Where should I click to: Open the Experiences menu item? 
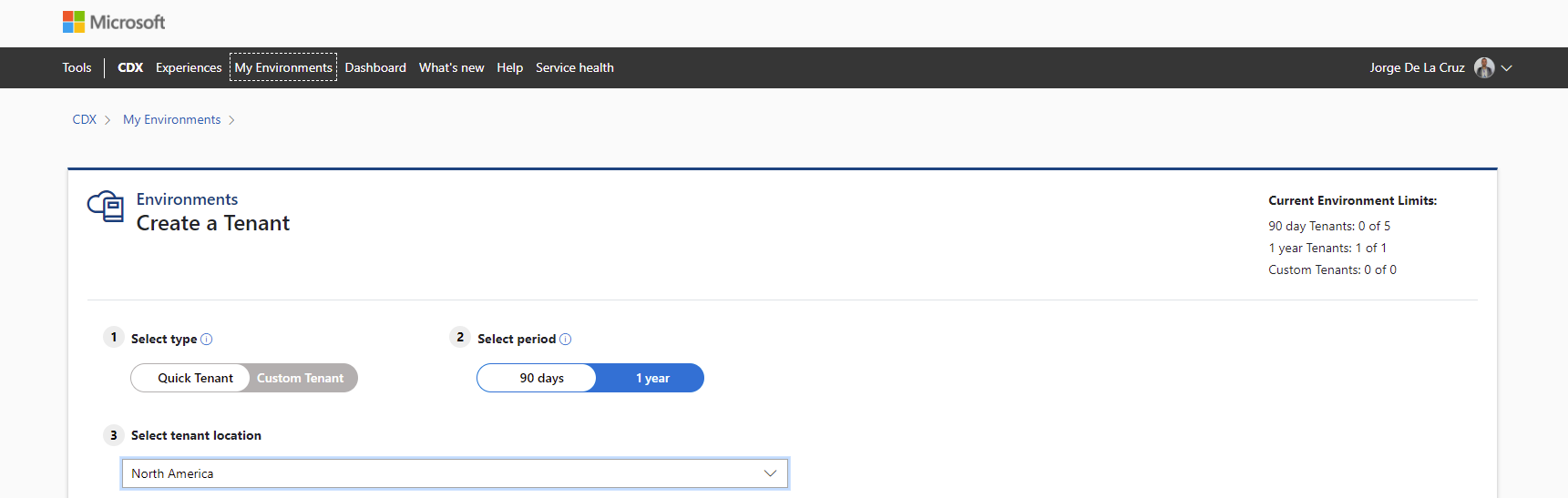189,67
